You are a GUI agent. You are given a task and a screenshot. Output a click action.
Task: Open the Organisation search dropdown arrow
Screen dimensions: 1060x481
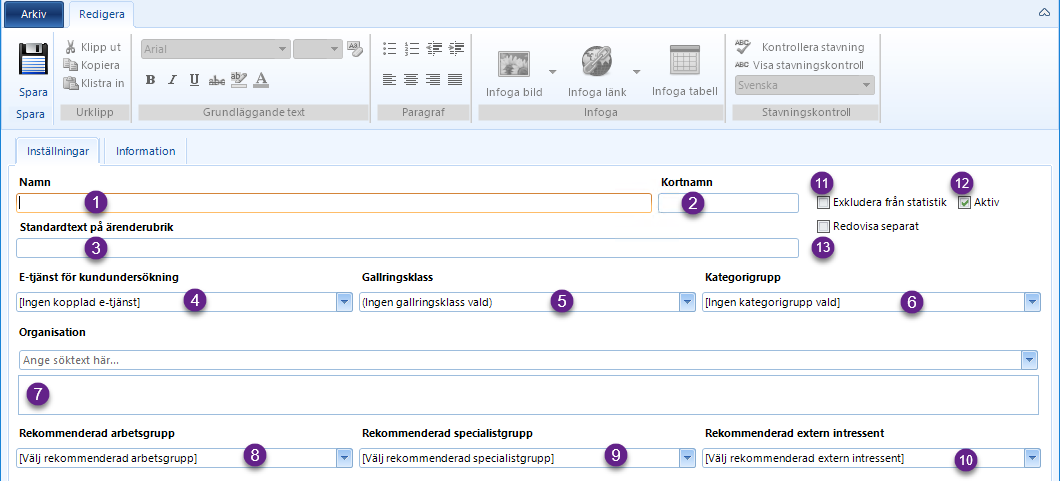click(x=1029, y=360)
